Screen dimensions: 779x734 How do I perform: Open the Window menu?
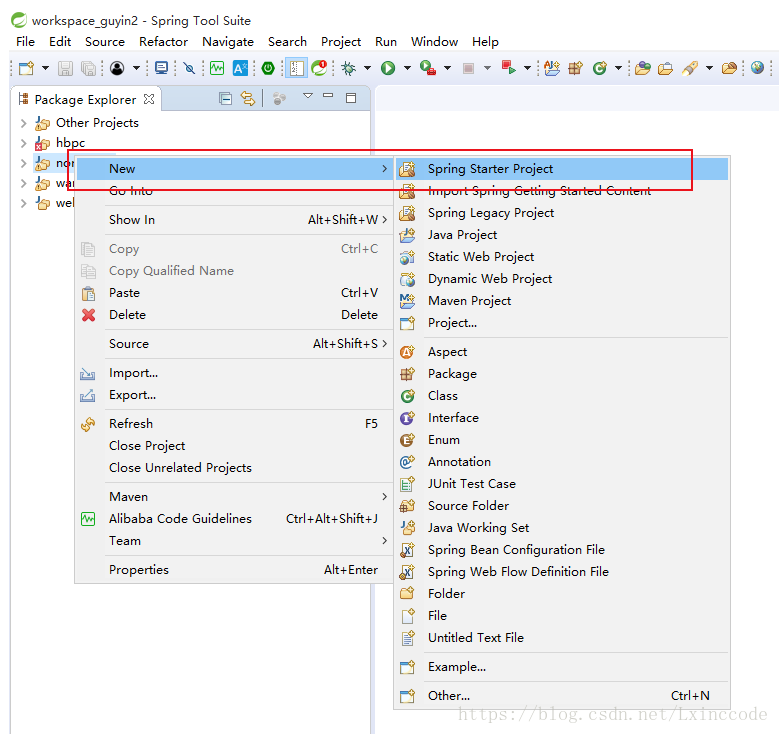(x=434, y=42)
